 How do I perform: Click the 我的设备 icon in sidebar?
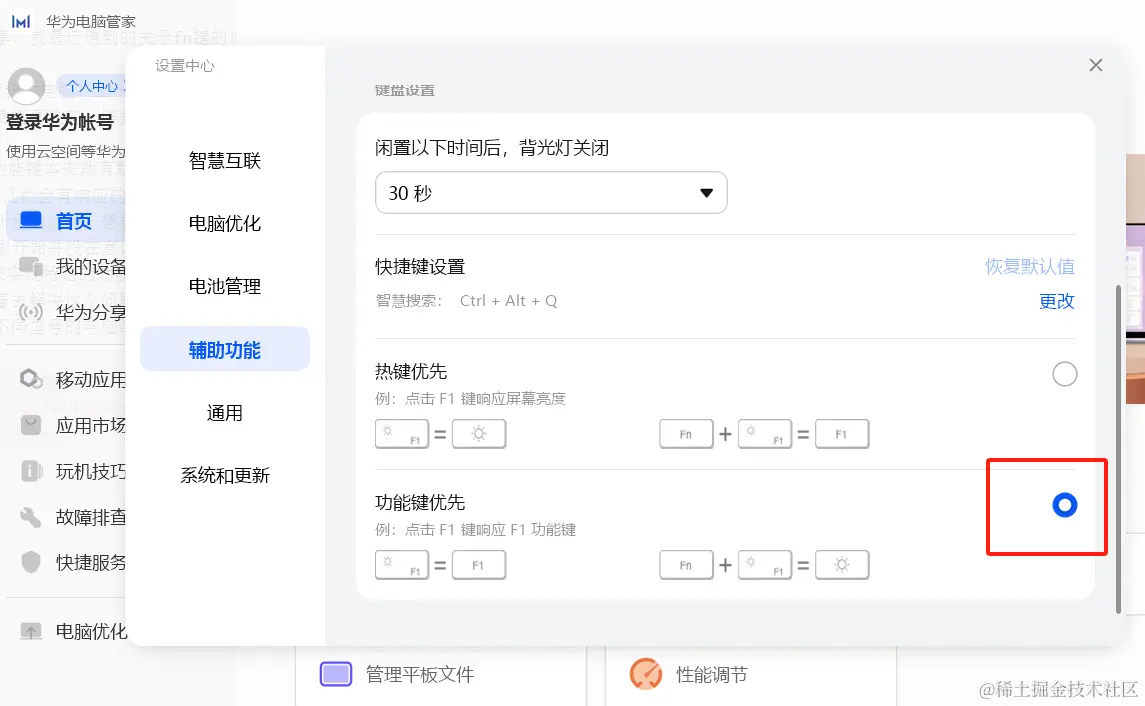click(x=31, y=266)
